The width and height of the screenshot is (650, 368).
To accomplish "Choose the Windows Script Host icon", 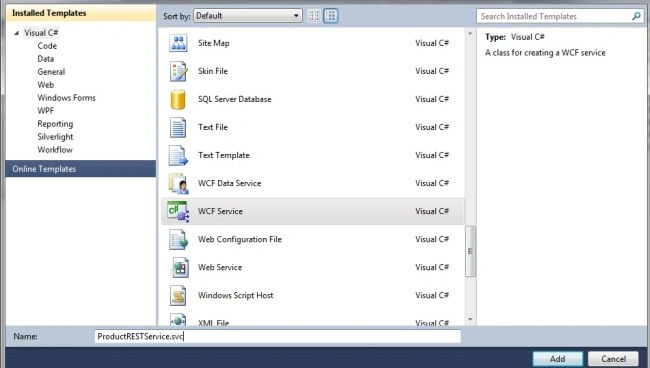I will point(178,295).
